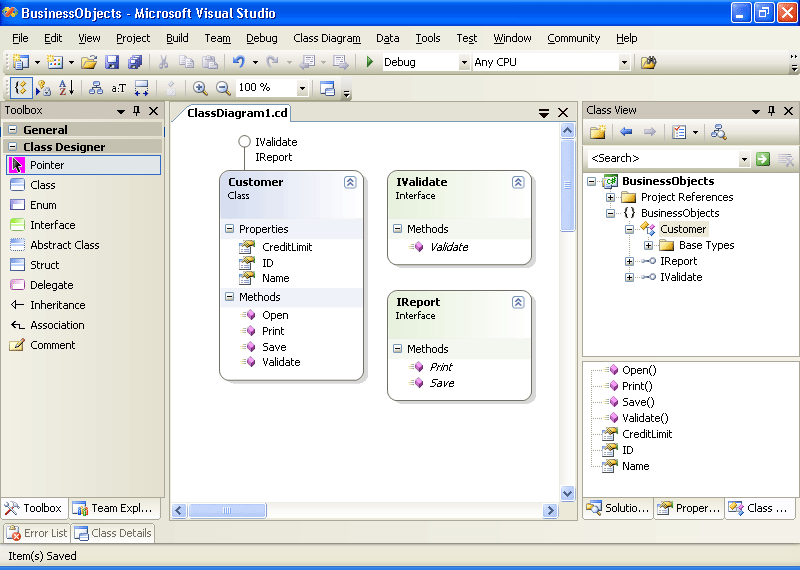Click the Zoom Out magnifier icon

(223, 88)
